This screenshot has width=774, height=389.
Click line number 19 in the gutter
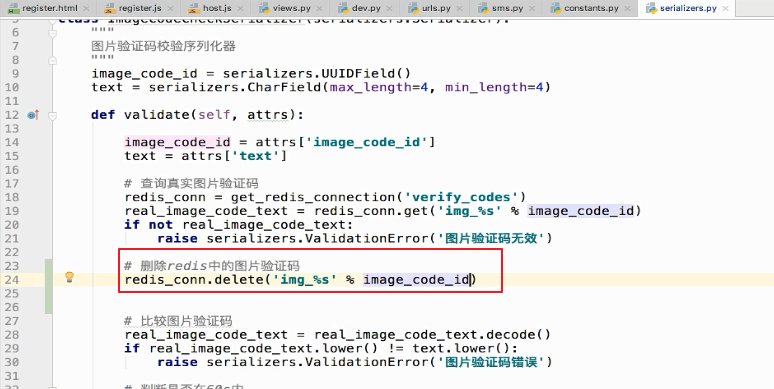[11, 211]
